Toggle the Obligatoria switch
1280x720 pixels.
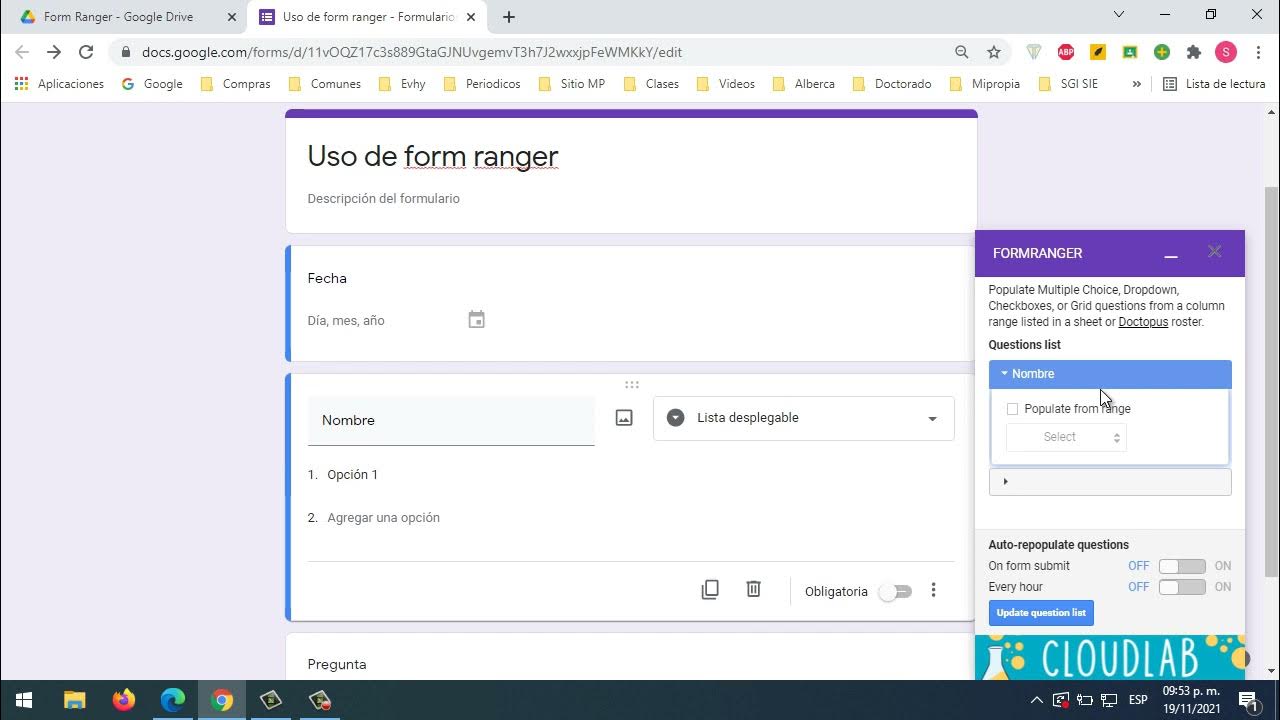(x=895, y=591)
